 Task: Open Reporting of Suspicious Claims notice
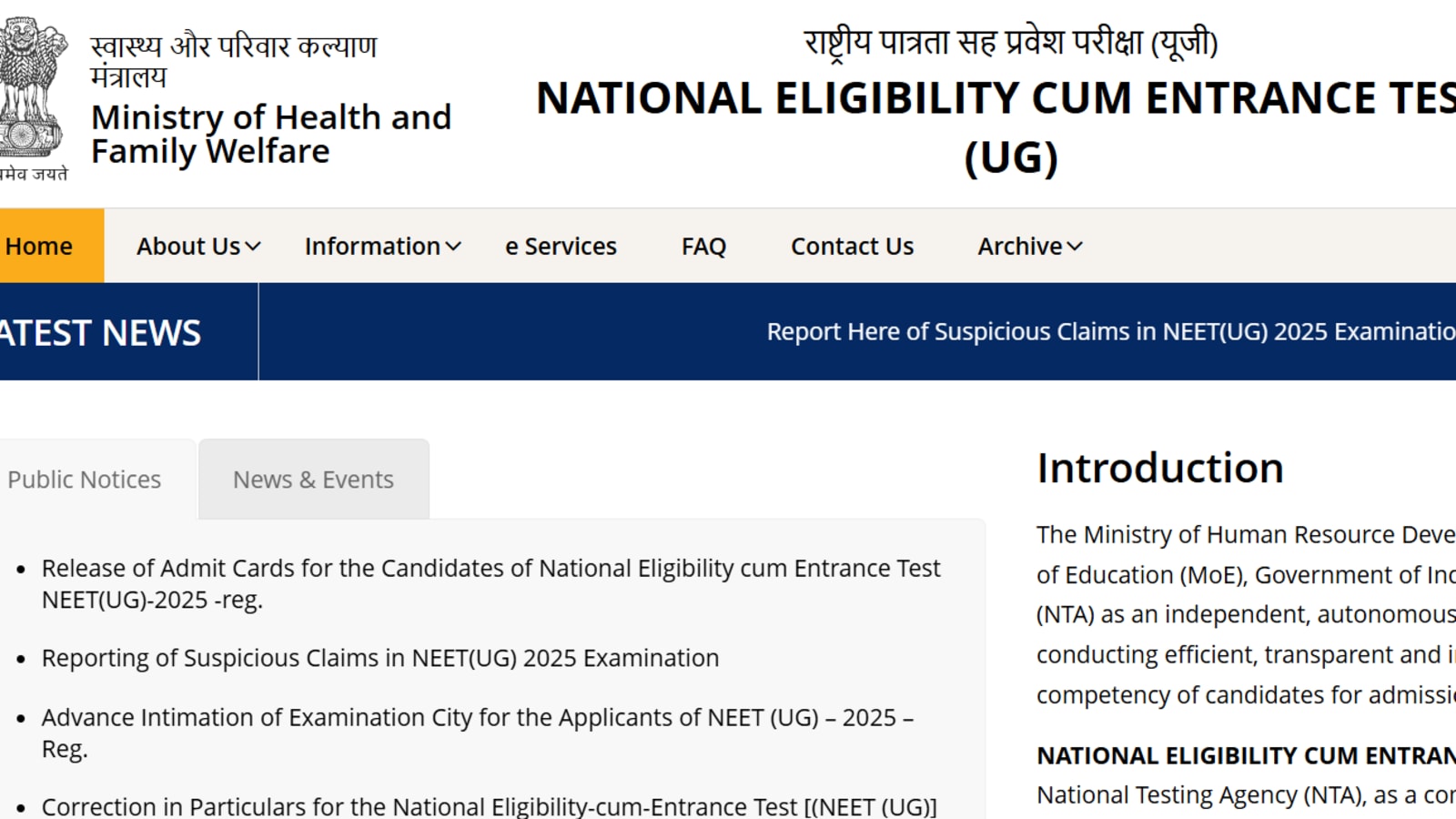380,658
